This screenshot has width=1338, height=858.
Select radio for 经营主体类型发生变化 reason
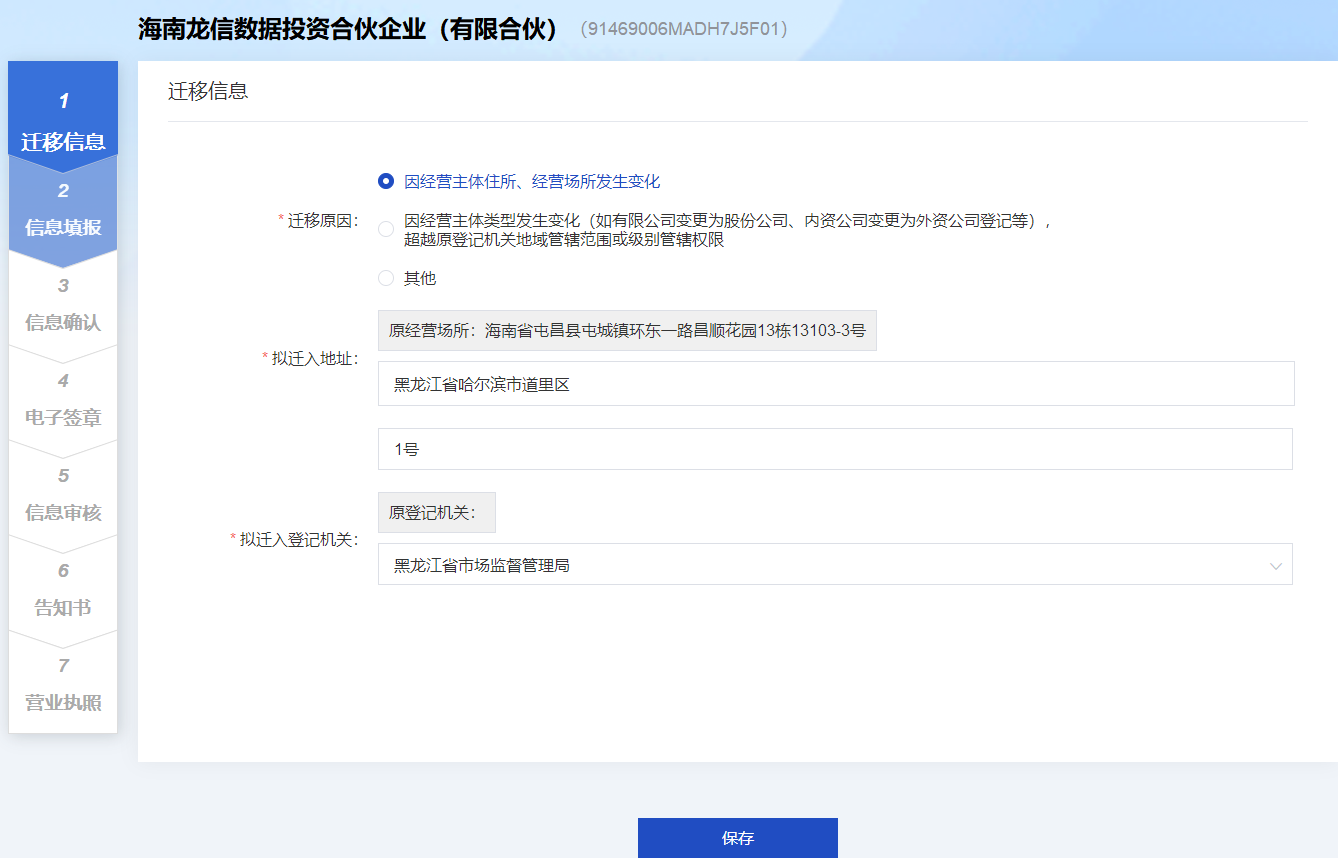pos(386,230)
